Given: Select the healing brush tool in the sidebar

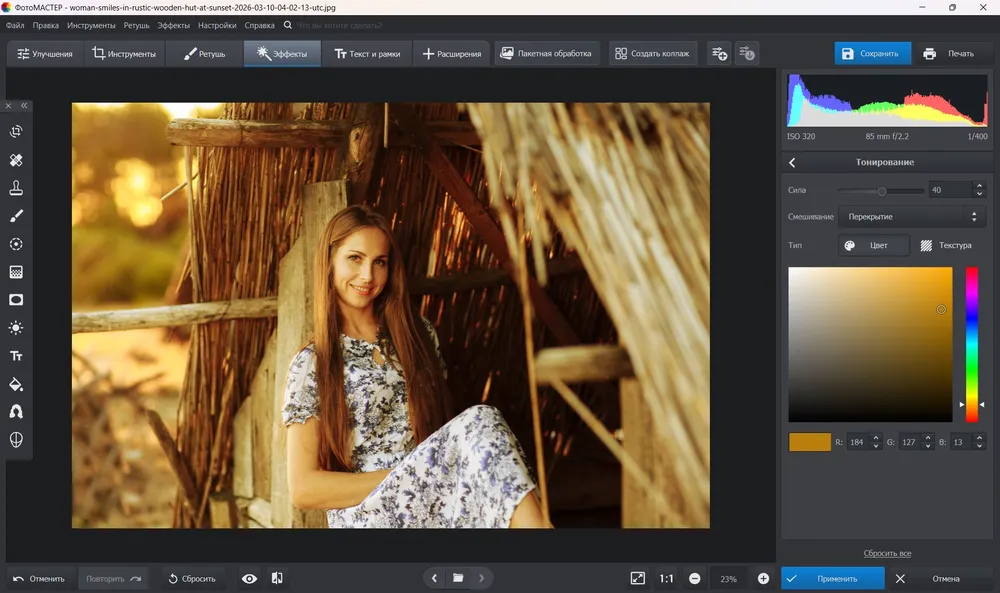Looking at the screenshot, I should [x=16, y=159].
